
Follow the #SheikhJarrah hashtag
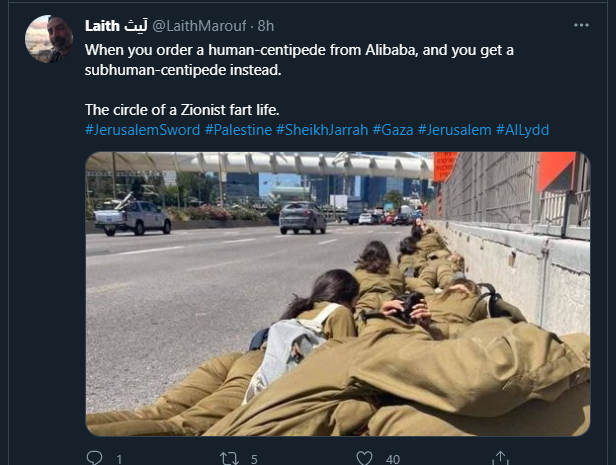(322, 130)
